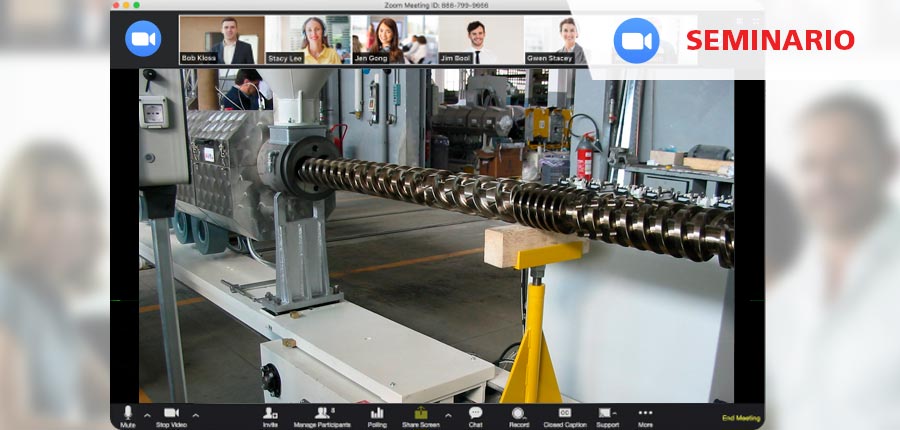Viewport: 900px width, 430px height.
Task: Open video options arrow beside Stop Video
Action: coord(195,415)
